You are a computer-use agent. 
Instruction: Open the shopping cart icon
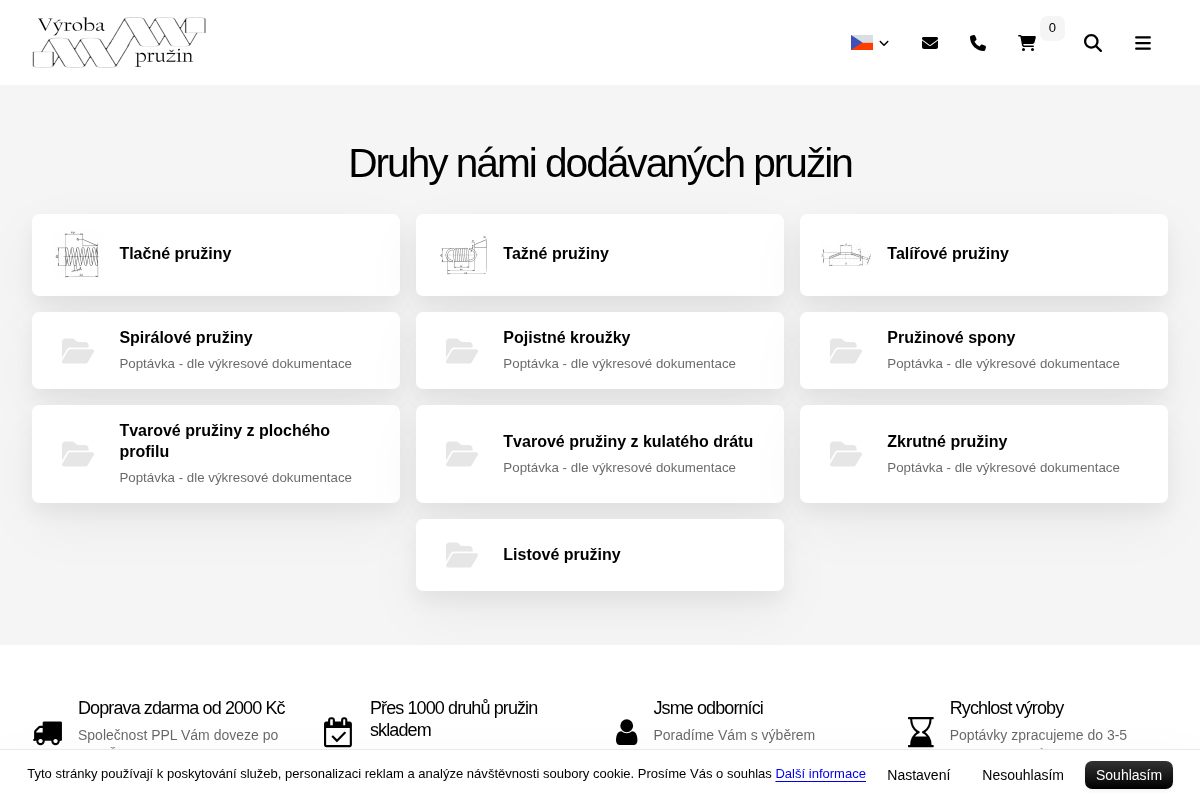pos(1027,43)
